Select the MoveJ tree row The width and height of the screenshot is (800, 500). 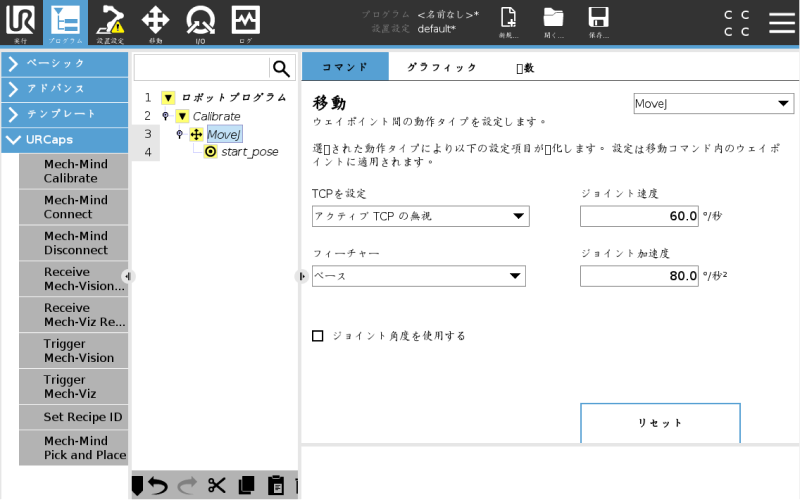point(224,135)
